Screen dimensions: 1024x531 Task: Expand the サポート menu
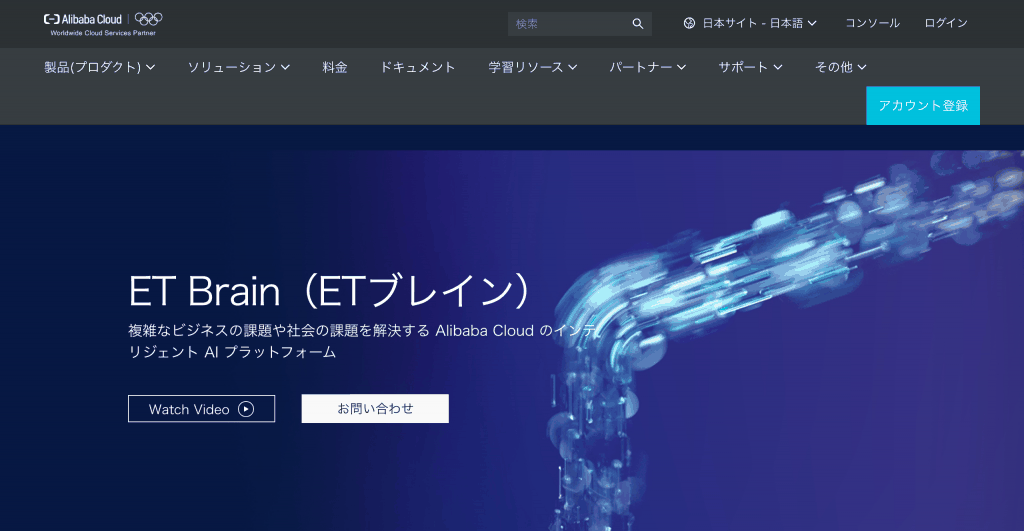click(x=750, y=67)
